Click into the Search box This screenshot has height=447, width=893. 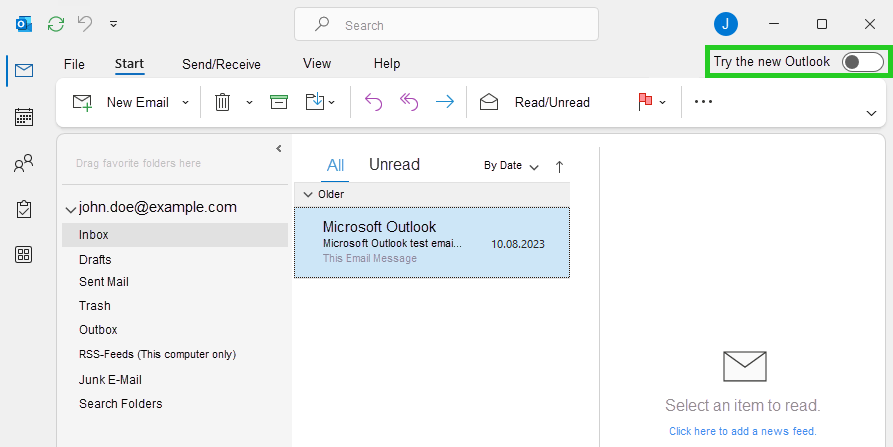(x=446, y=25)
